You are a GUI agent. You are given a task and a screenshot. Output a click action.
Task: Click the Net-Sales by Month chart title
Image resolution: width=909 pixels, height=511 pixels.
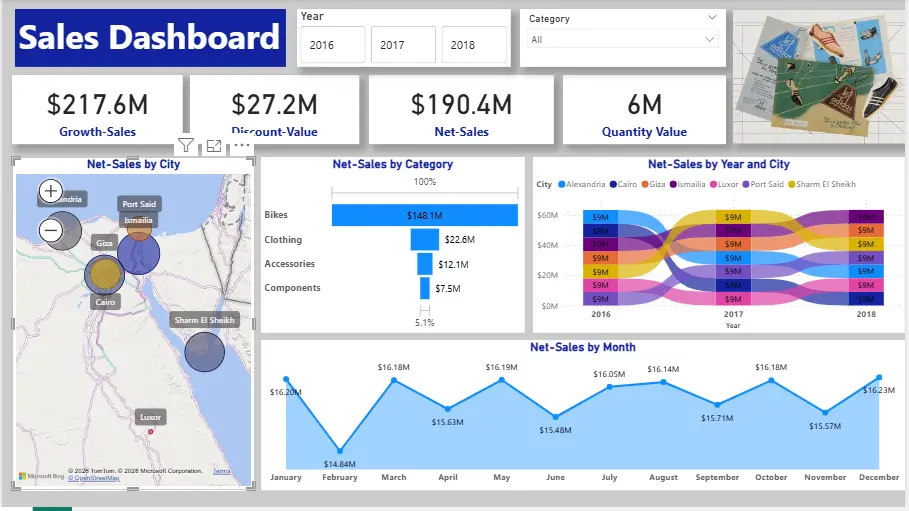click(x=583, y=347)
